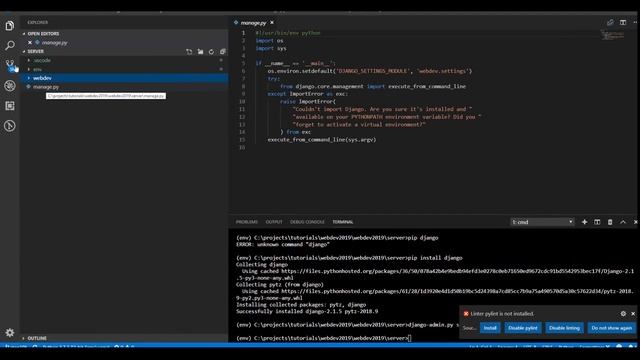Split the terminal panel
This screenshot has height=360, width=640.
click(x=597, y=222)
